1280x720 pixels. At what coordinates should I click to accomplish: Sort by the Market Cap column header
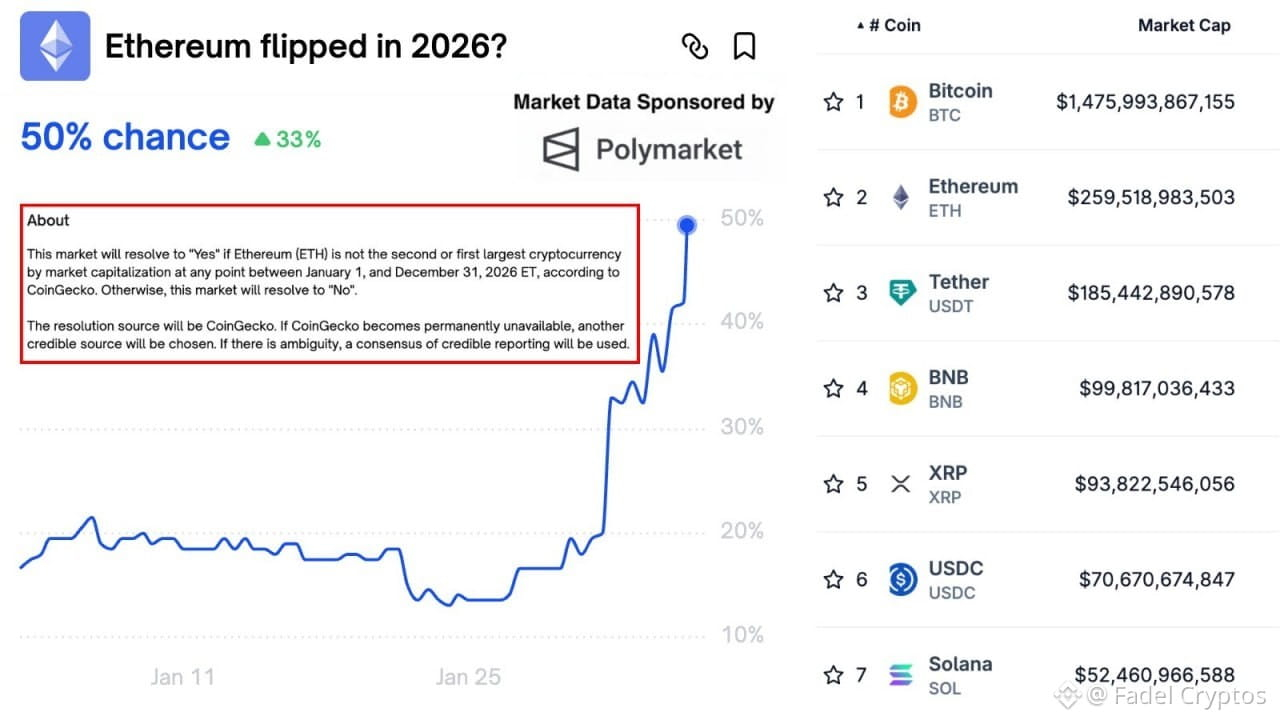tap(1184, 26)
